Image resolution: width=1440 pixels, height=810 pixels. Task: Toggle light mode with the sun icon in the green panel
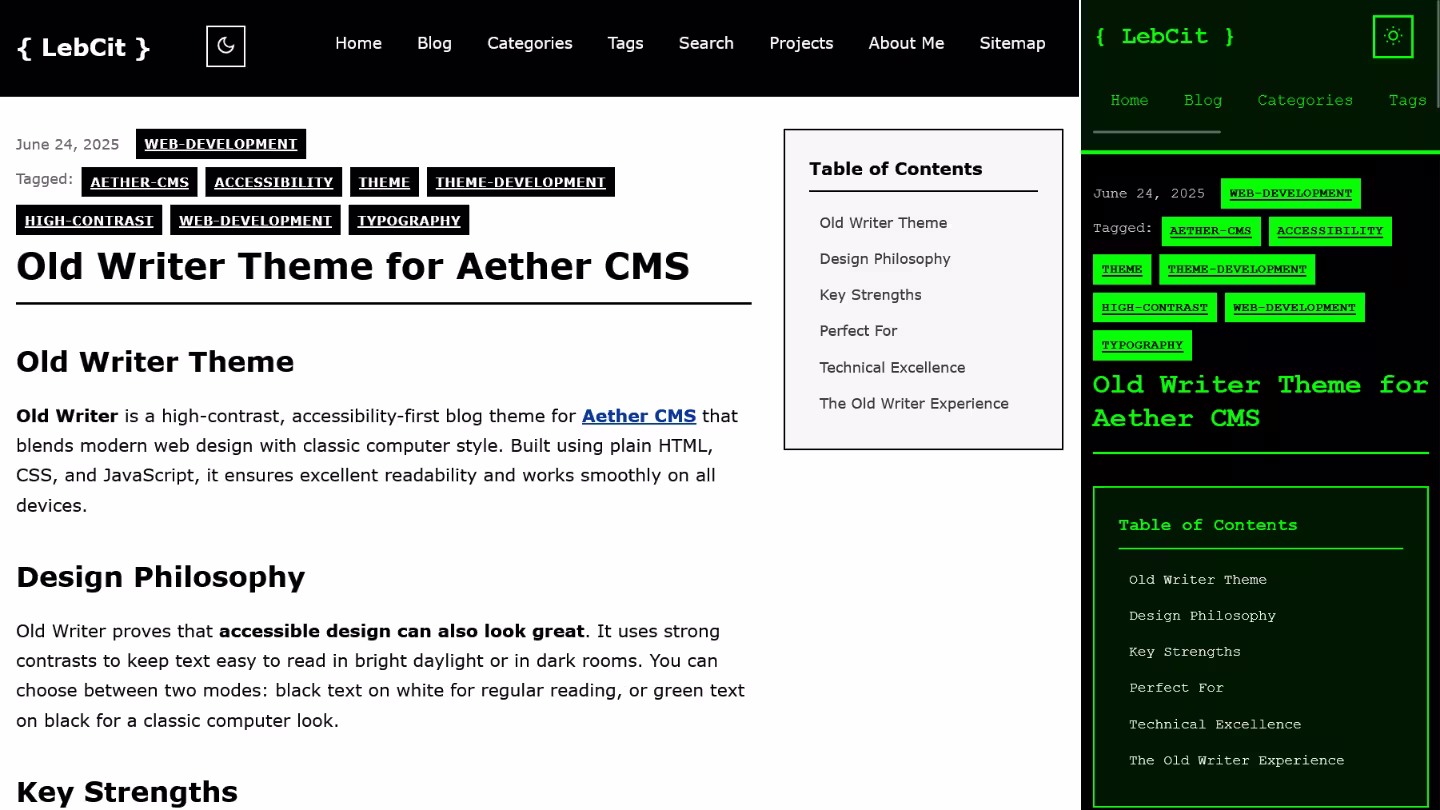point(1393,36)
